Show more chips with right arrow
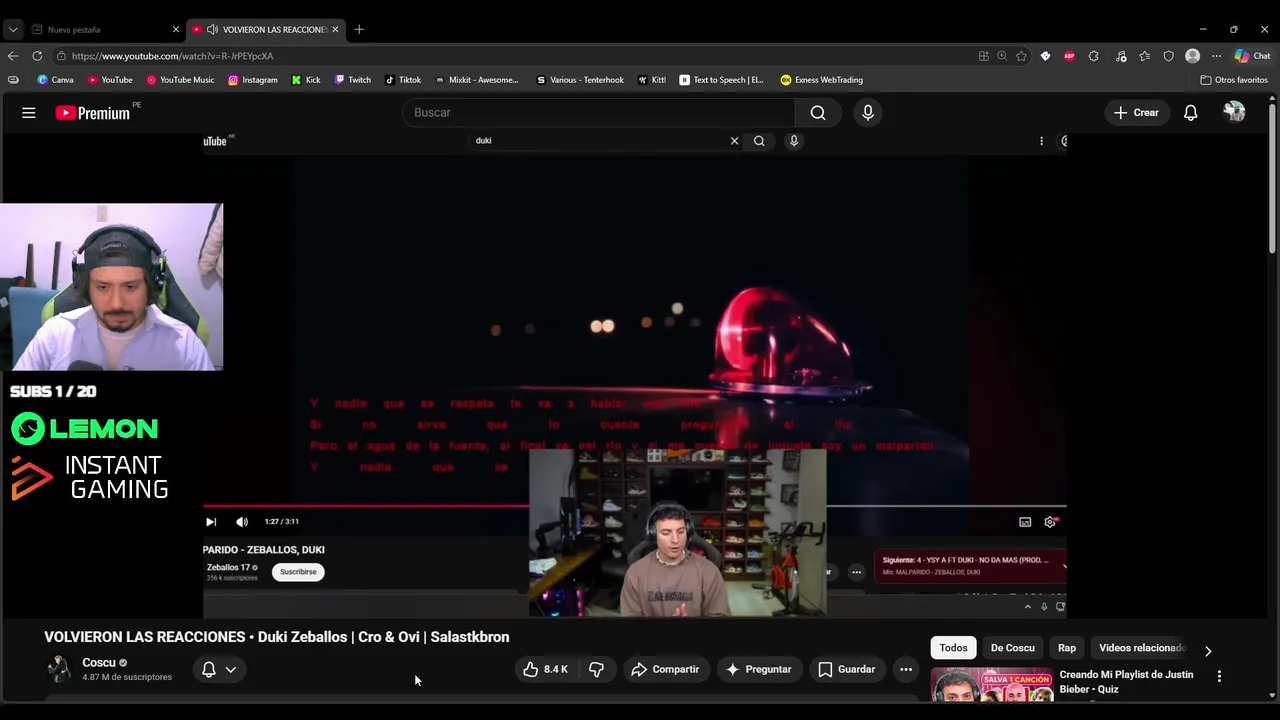1280x720 pixels. 1208,650
